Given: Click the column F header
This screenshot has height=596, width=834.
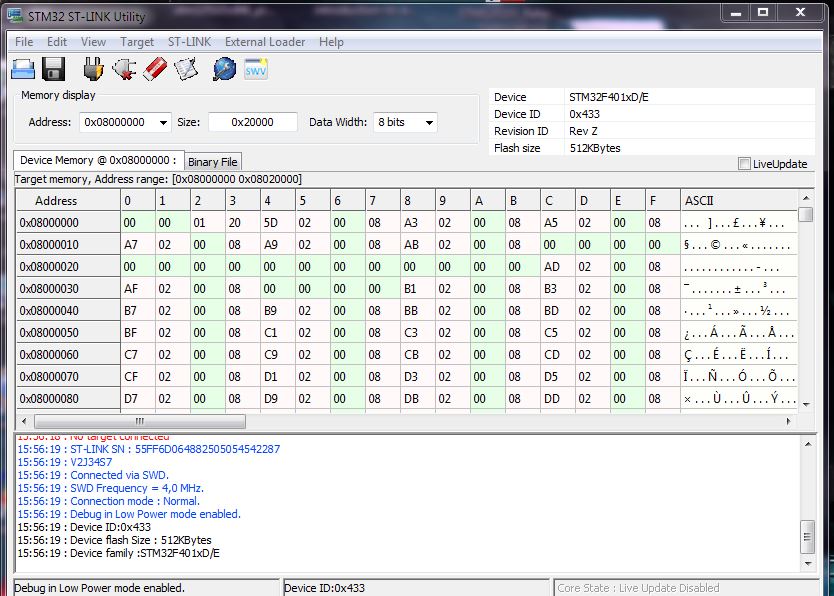Looking at the screenshot, I should [x=663, y=200].
